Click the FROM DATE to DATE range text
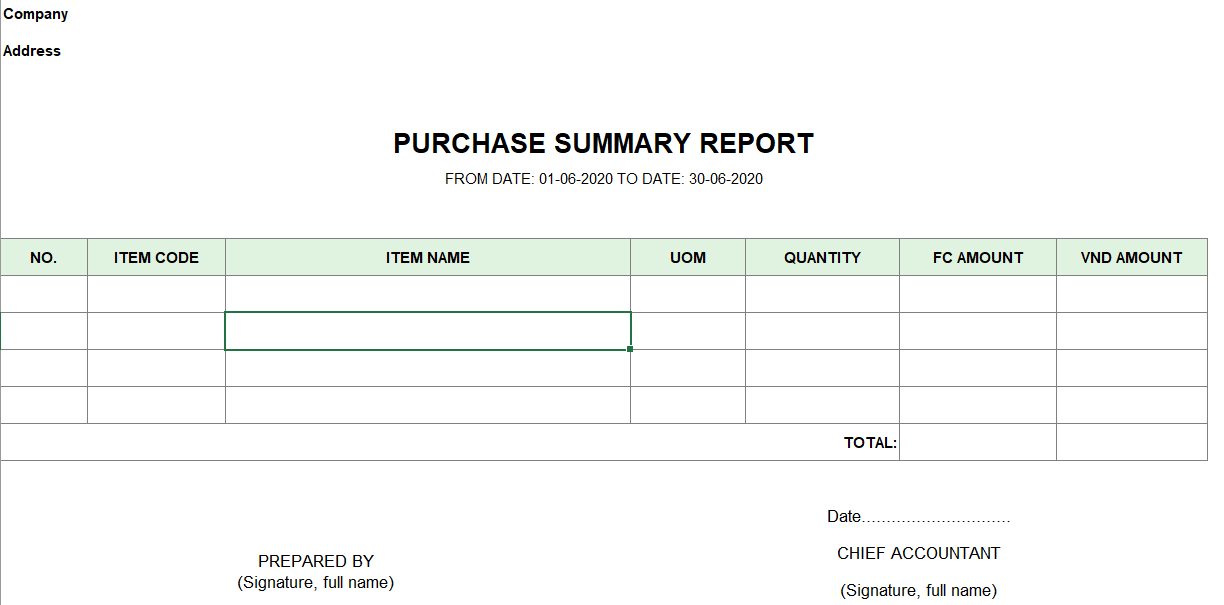Screen dimensions: 1224x605 (x=604, y=179)
